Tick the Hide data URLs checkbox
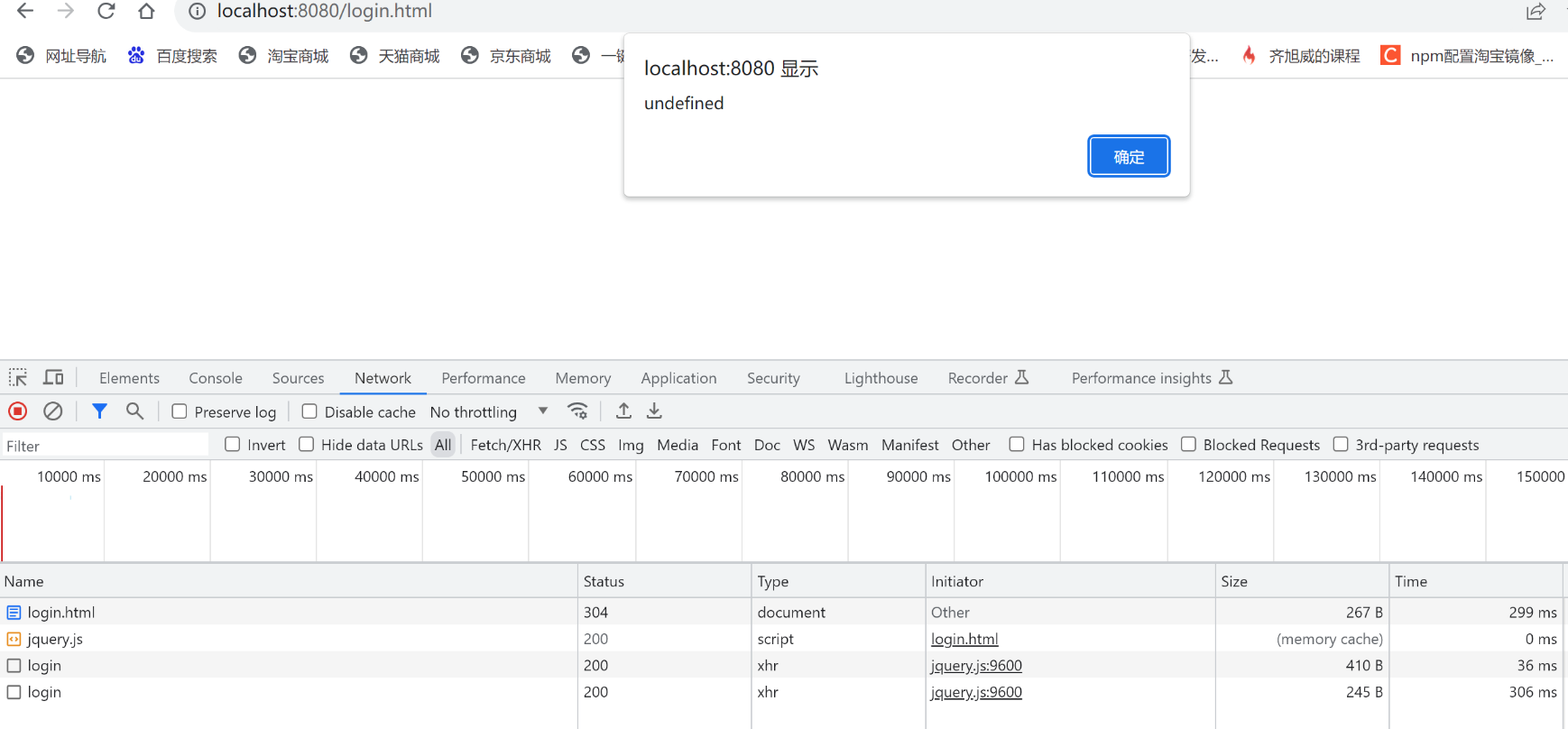 [307, 445]
